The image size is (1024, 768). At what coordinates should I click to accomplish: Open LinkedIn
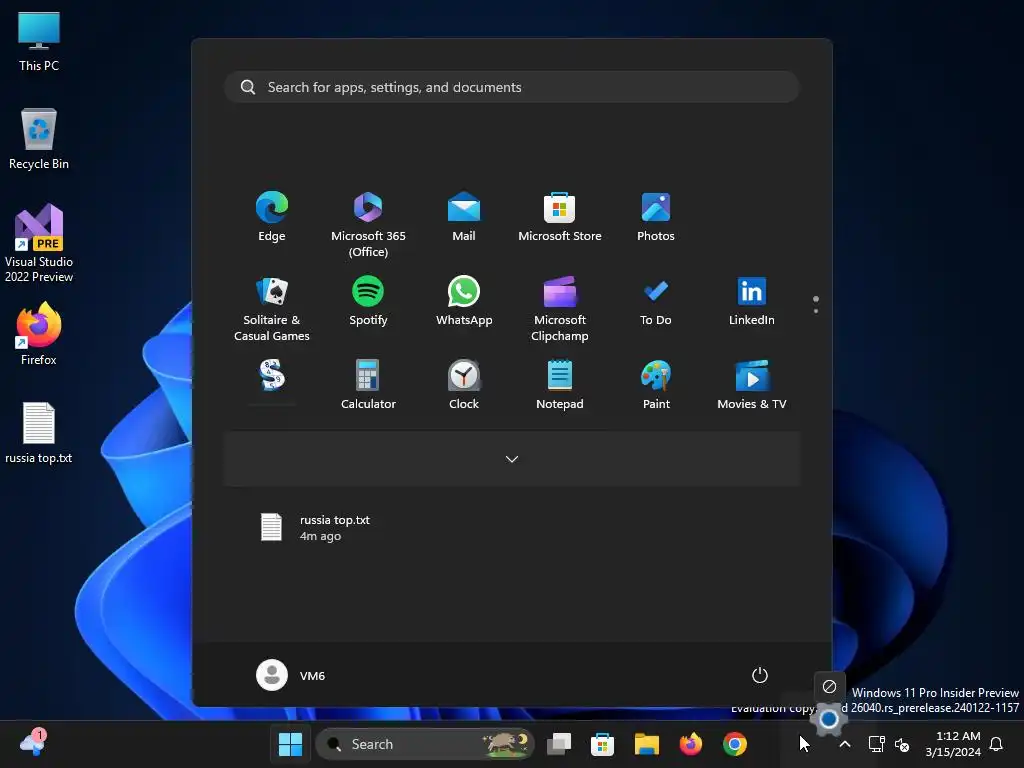[752, 301]
